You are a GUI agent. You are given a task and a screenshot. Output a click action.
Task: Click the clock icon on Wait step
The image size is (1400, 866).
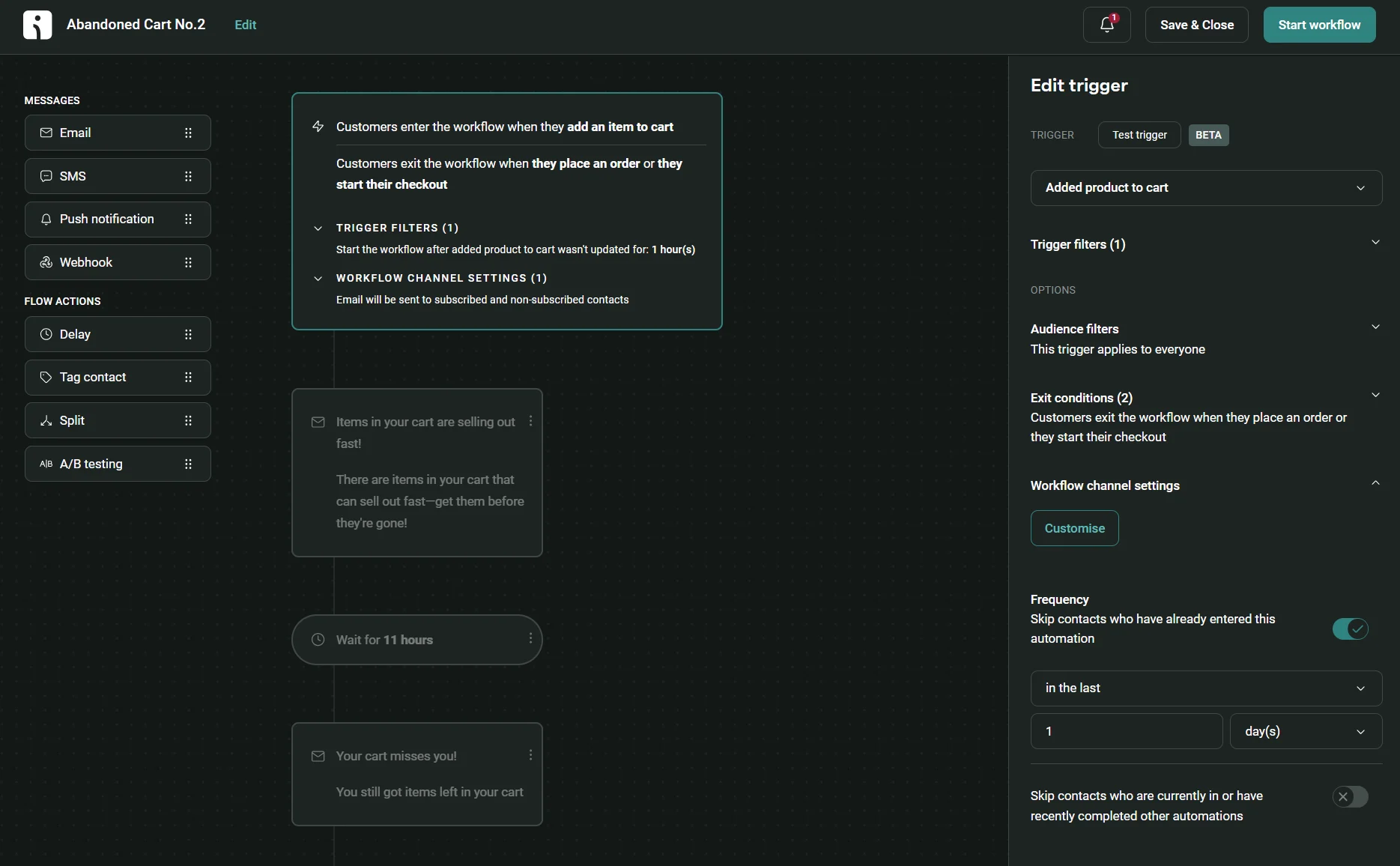point(318,640)
